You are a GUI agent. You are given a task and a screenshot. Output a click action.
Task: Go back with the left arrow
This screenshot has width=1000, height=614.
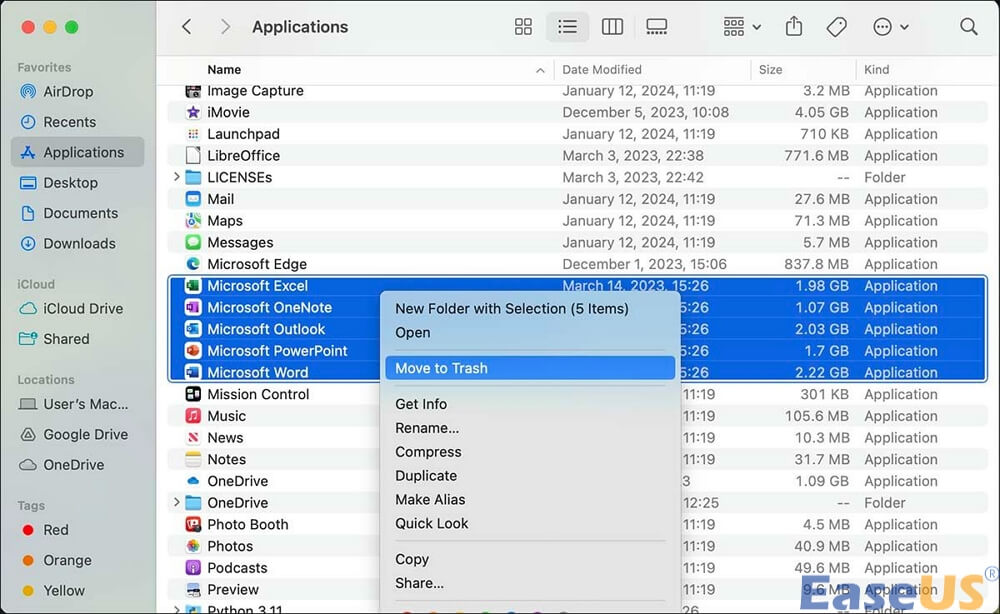pos(187,27)
